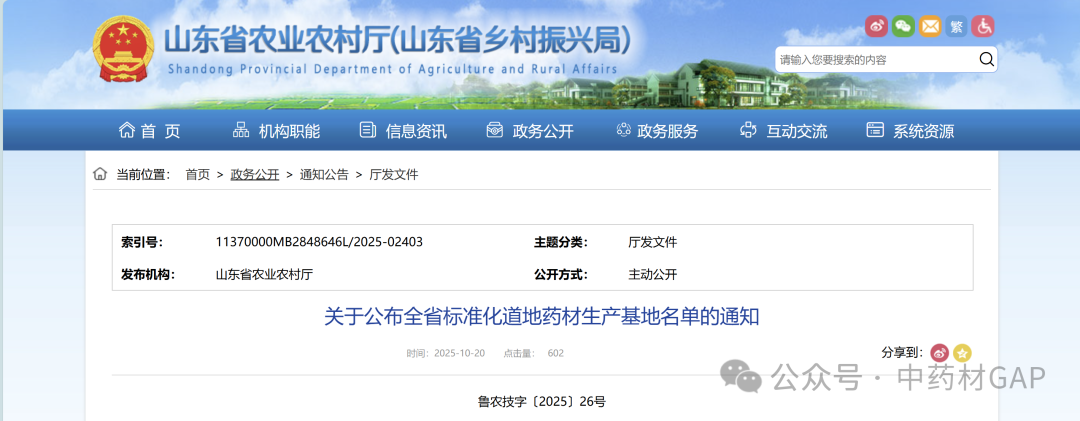
Task: Open the 机构职能 navigation menu
Action: [x=276, y=131]
